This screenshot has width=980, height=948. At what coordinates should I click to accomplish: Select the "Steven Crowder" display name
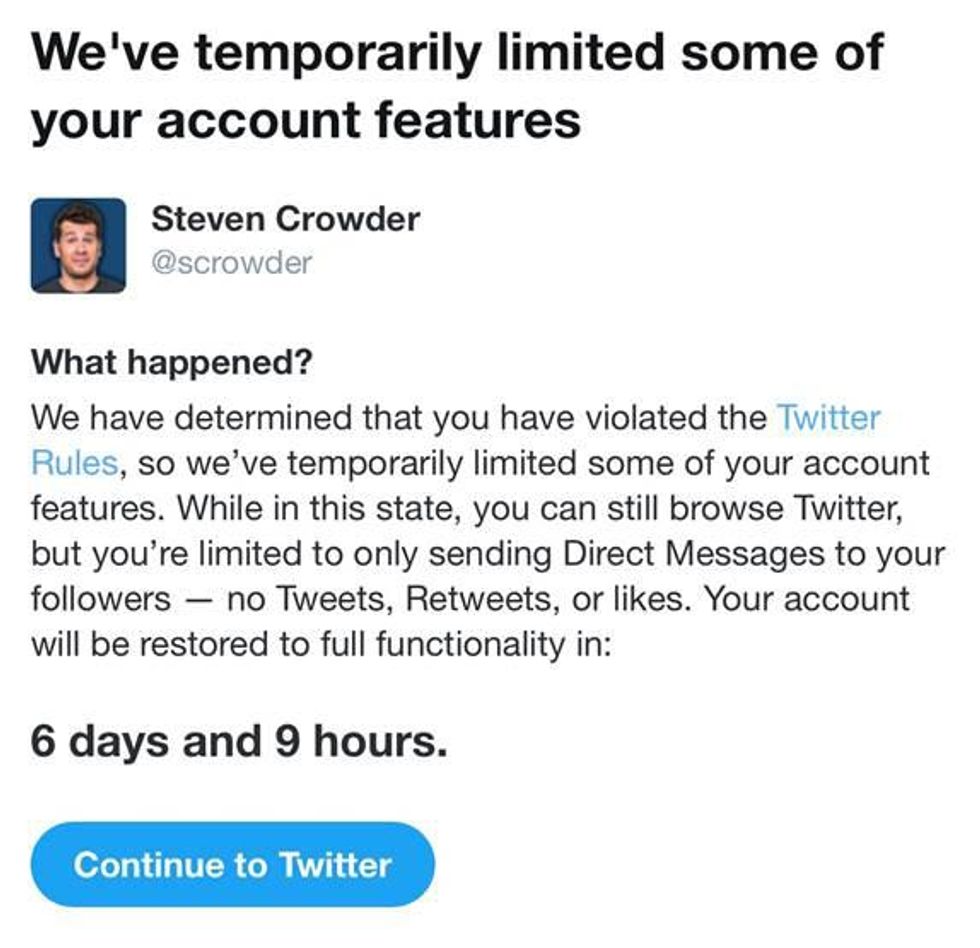click(285, 219)
